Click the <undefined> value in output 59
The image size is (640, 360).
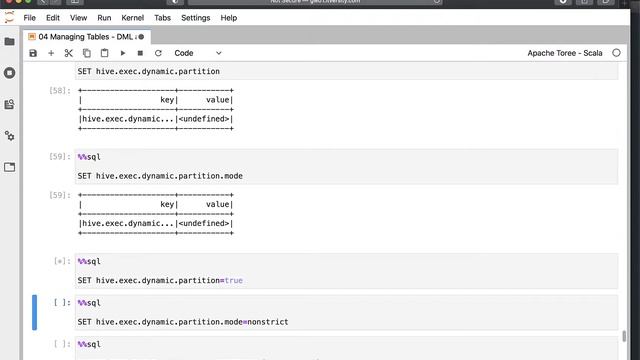click(x=204, y=223)
